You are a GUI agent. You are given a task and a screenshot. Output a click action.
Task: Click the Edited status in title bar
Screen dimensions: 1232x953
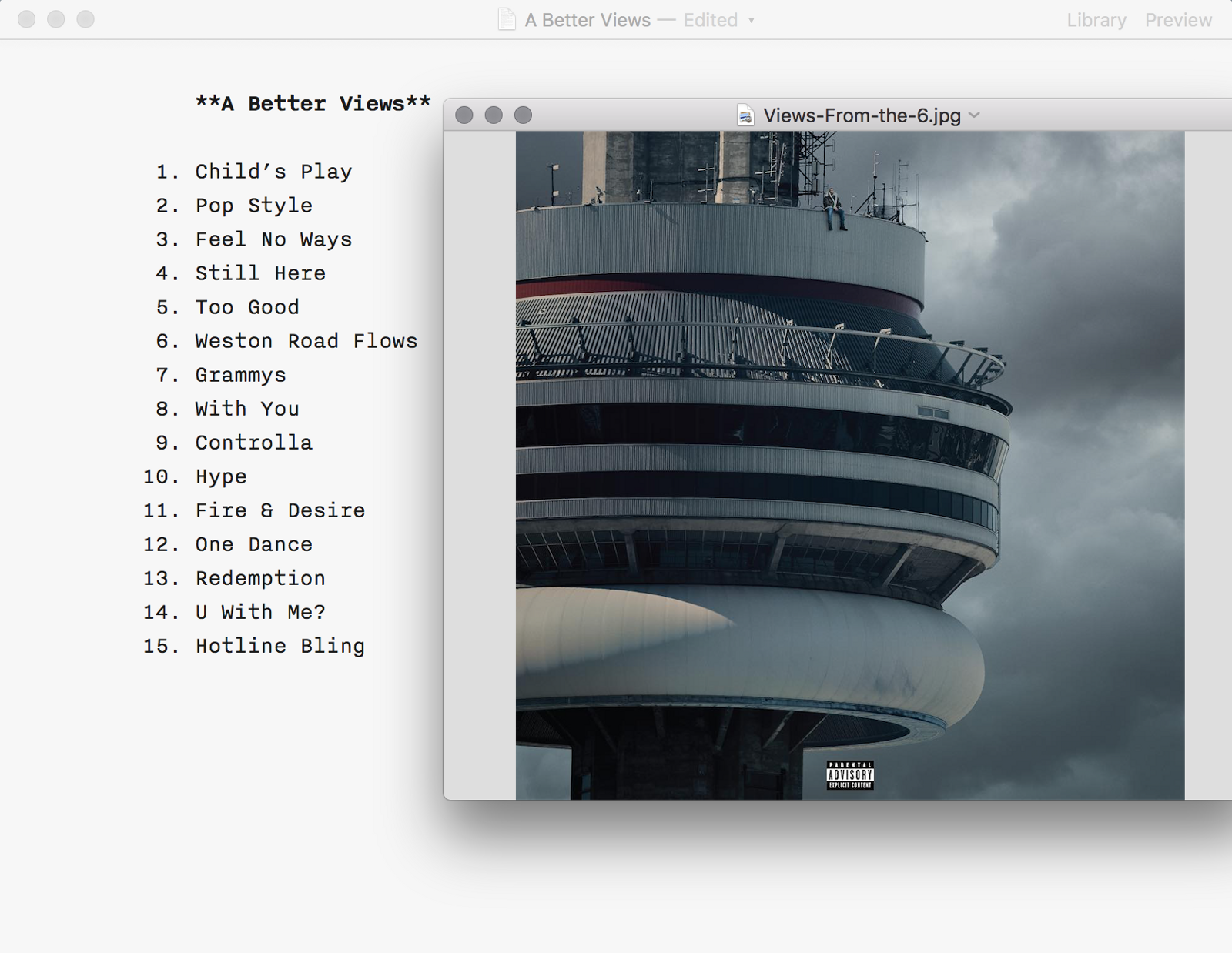(710, 20)
